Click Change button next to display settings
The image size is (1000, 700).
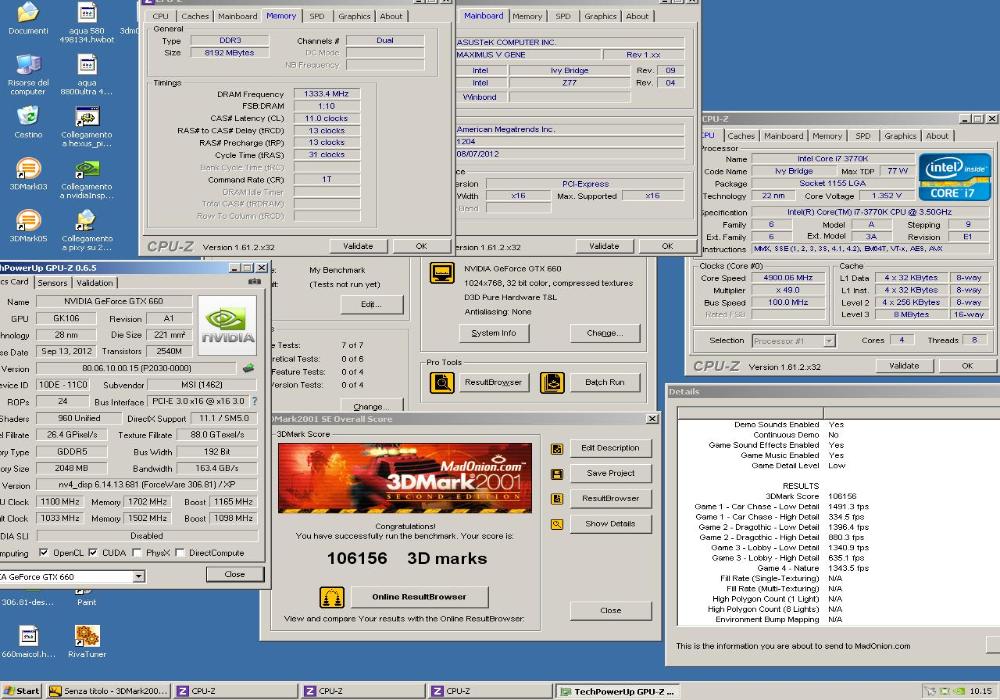(605, 333)
